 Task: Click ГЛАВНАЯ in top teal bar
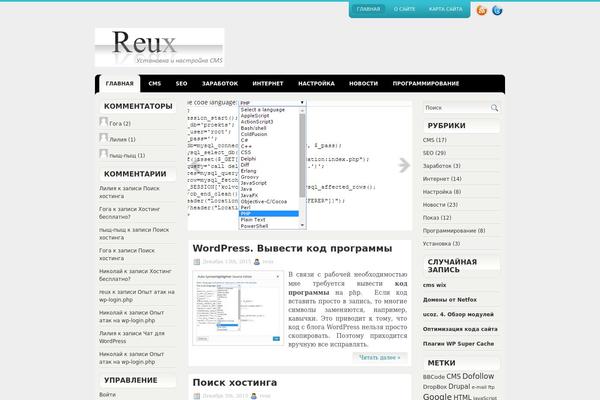(x=368, y=9)
